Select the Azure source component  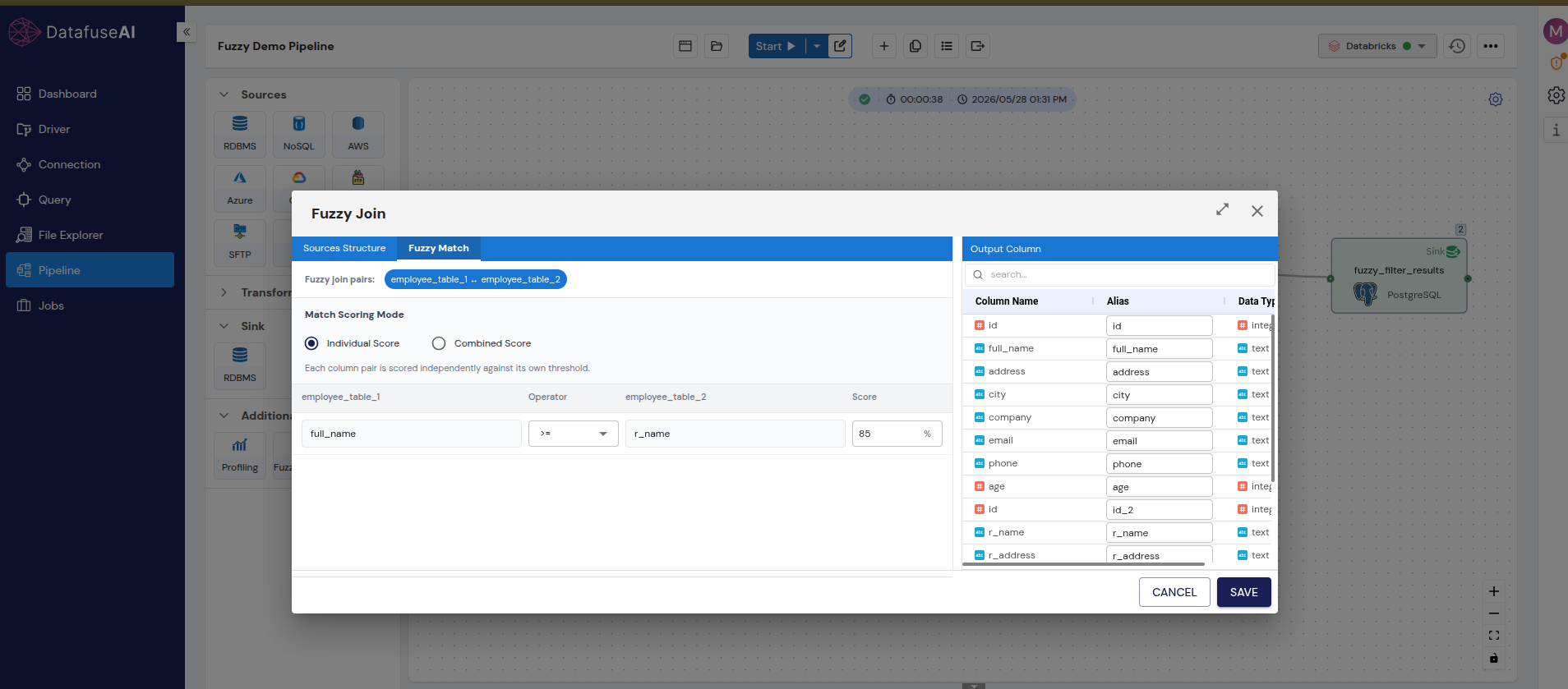[240, 188]
